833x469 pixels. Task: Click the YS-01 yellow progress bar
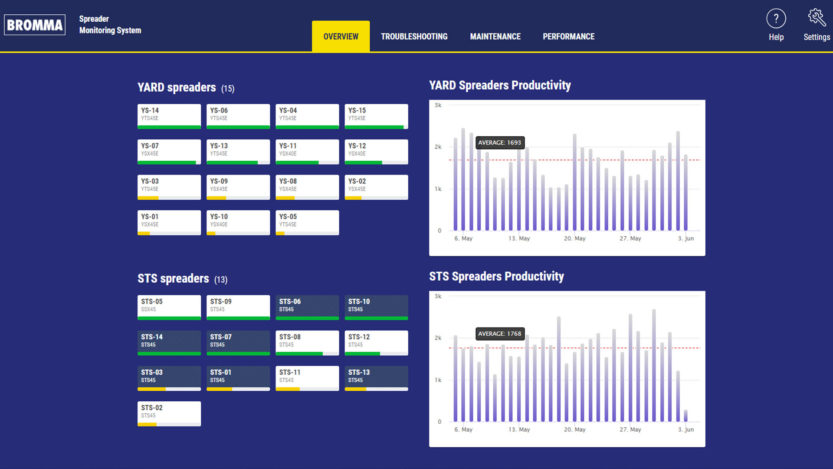pos(144,233)
